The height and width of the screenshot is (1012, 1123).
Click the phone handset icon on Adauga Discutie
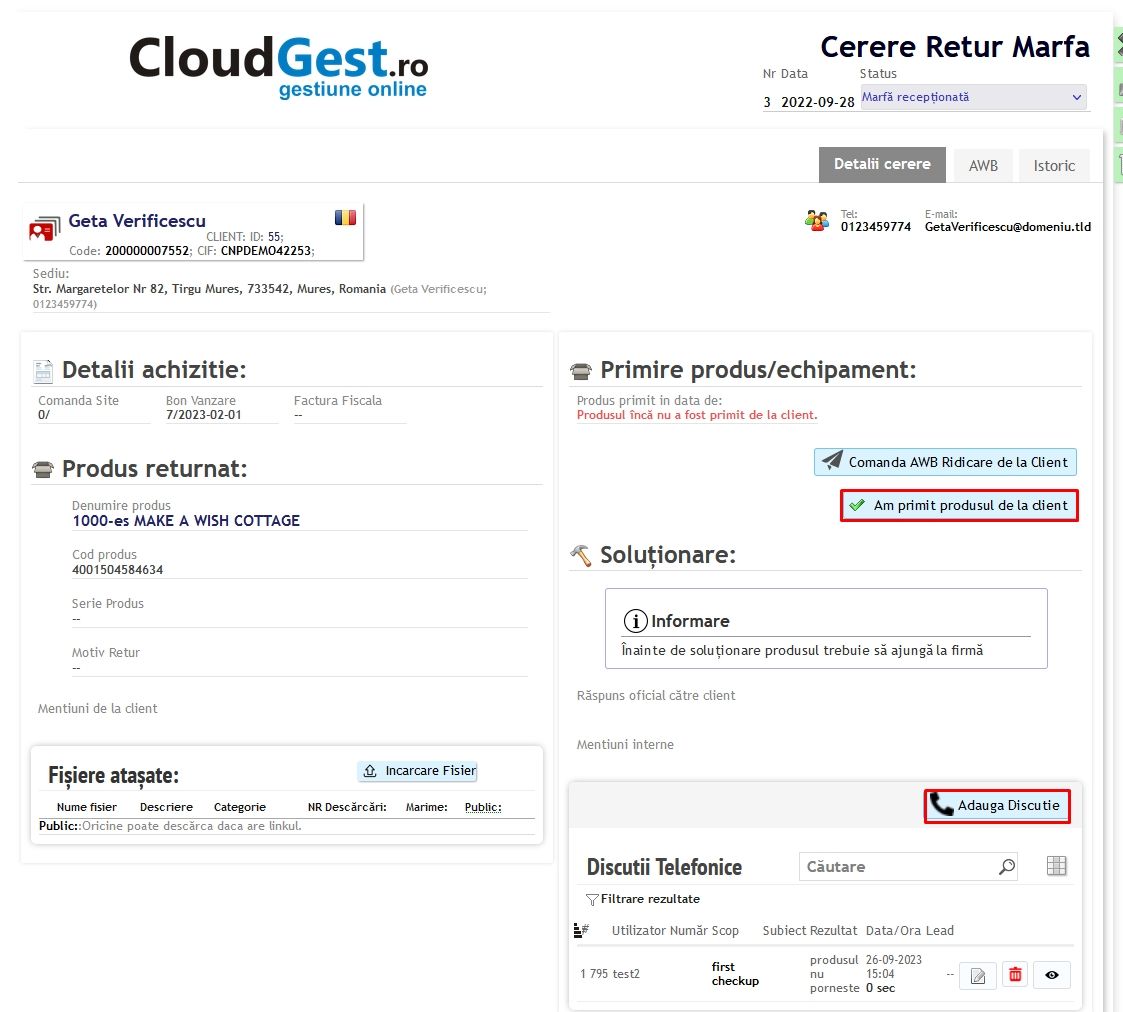[941, 805]
